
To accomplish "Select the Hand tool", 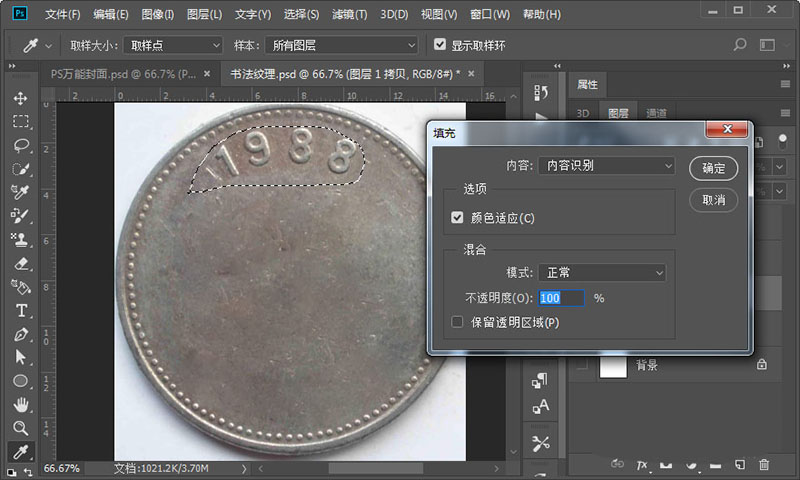I will pos(20,405).
